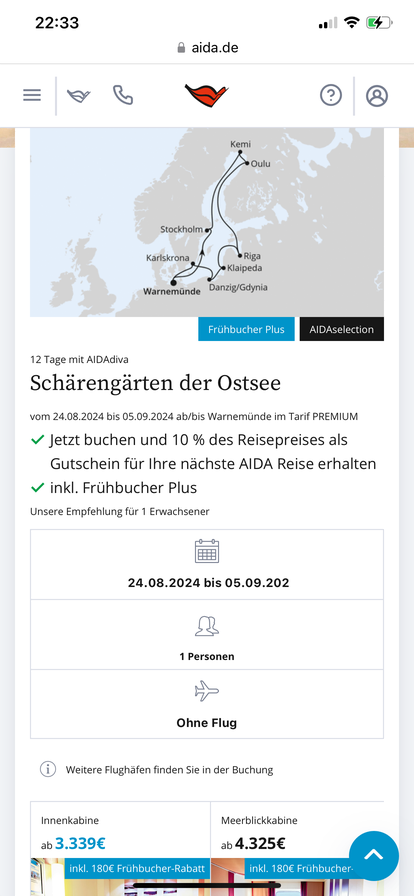Tap the Innenkabine cabin photo thumbnail
The width and height of the screenshot is (414, 896).
pyautogui.click(x=120, y=877)
